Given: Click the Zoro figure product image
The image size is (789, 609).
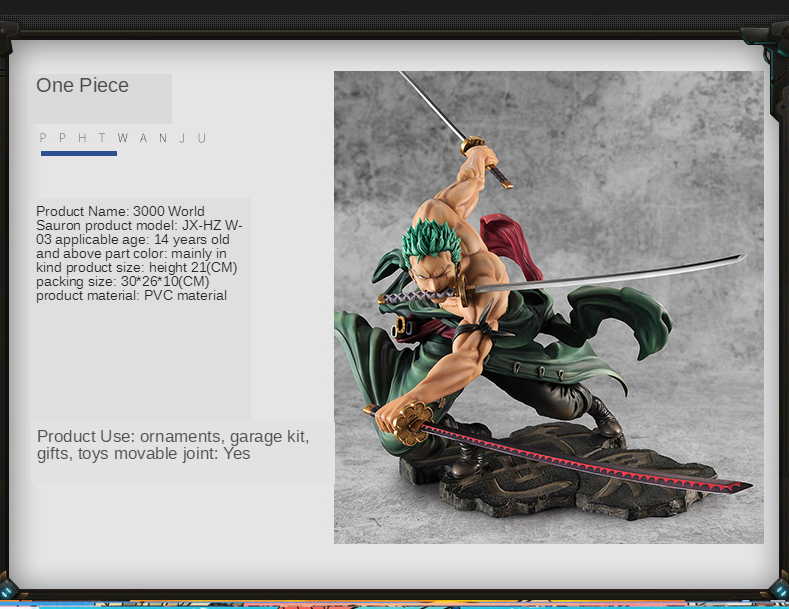Looking at the screenshot, I should 548,307.
